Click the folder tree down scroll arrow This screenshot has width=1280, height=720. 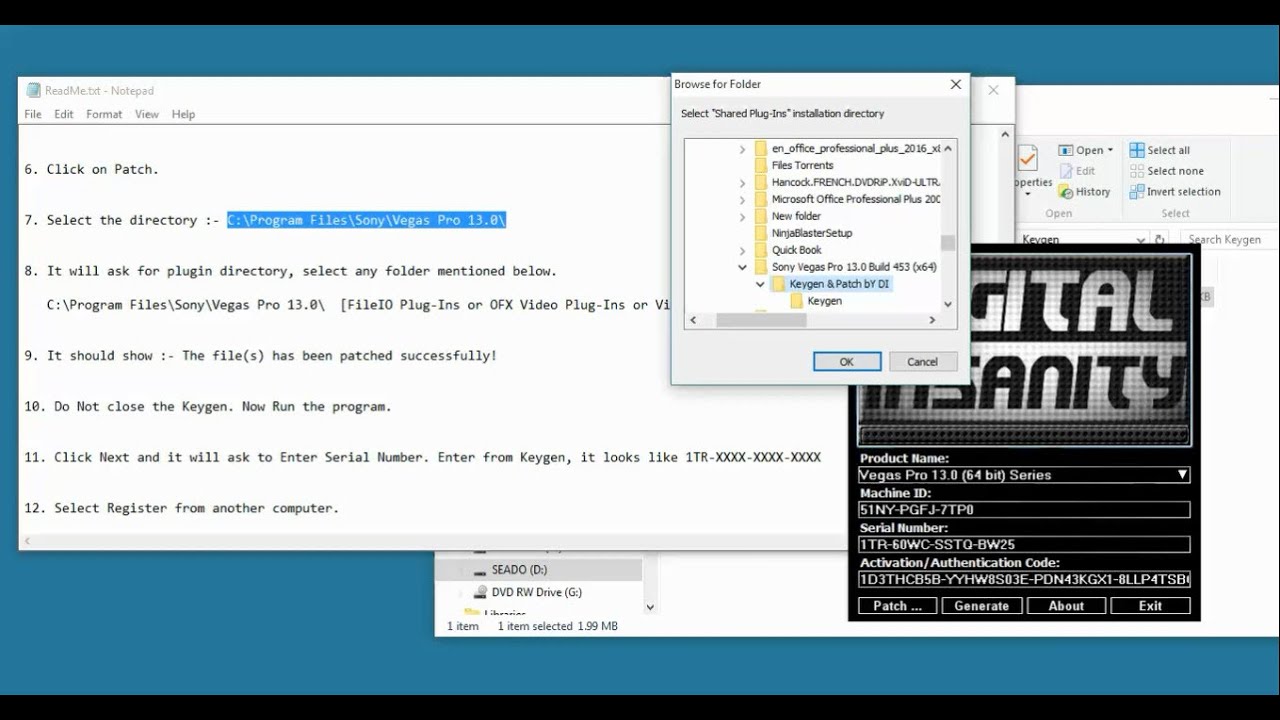tap(948, 304)
